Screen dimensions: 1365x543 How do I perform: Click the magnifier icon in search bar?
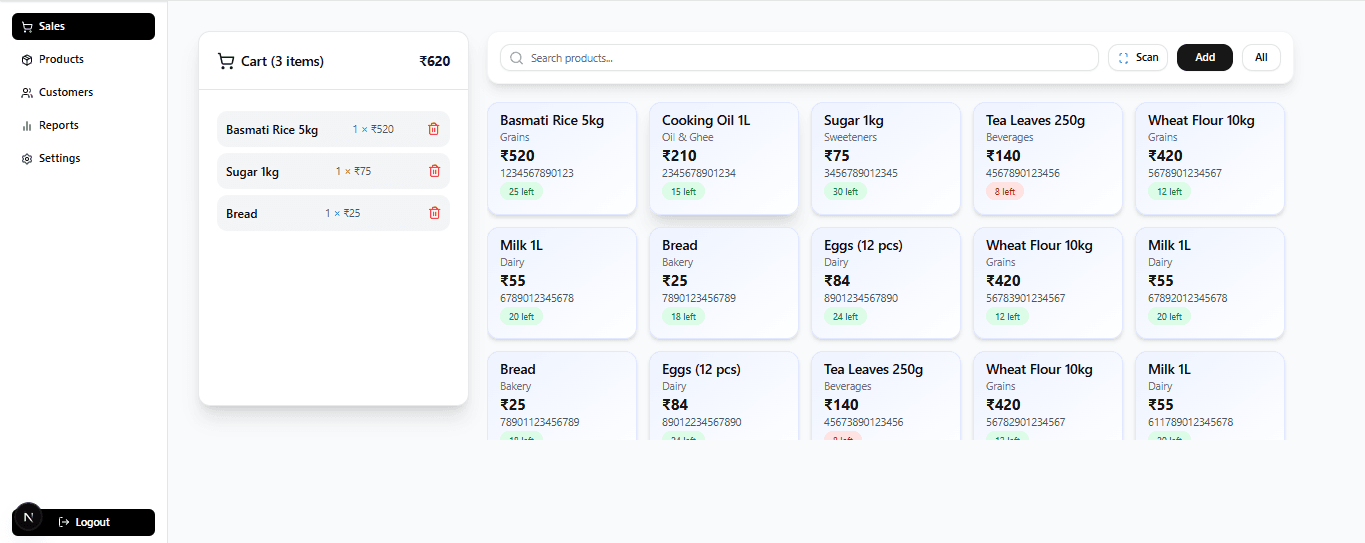tap(517, 58)
